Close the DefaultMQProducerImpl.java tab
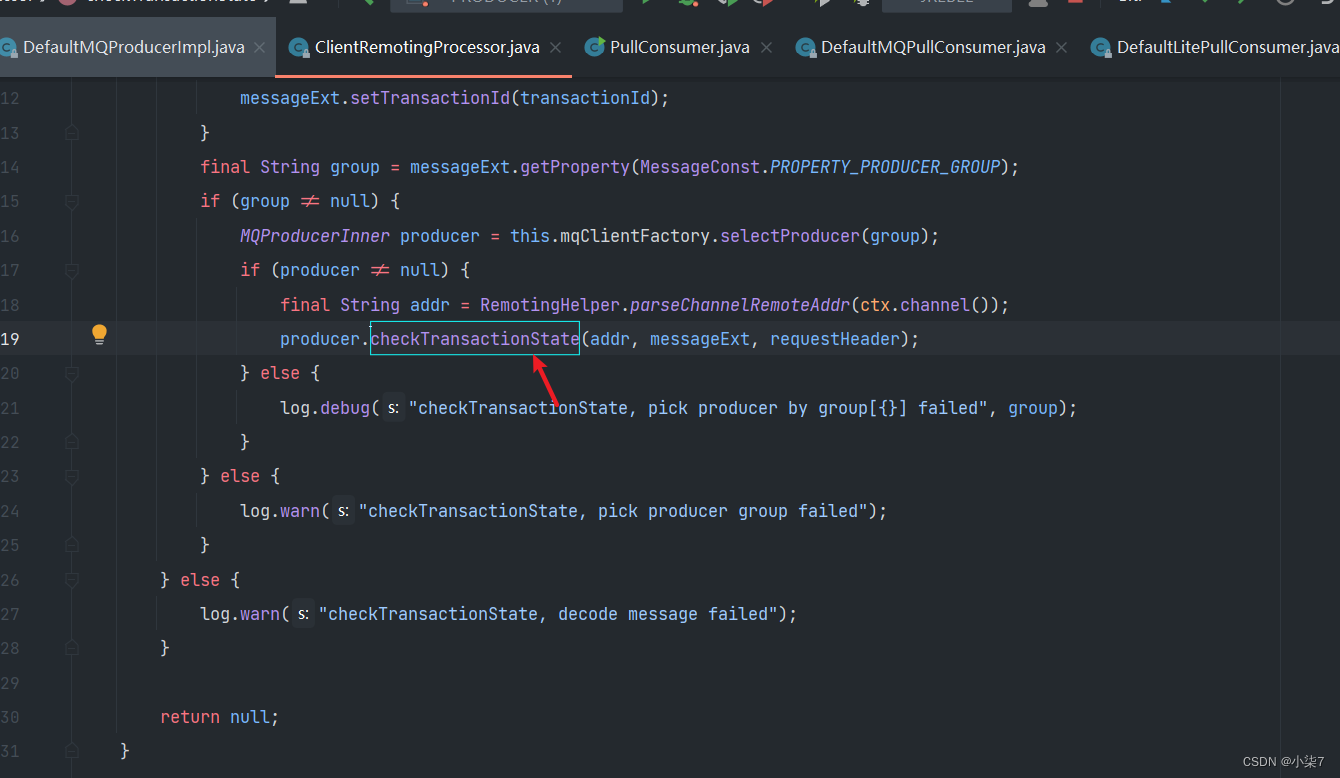This screenshot has width=1340, height=778. click(x=260, y=48)
